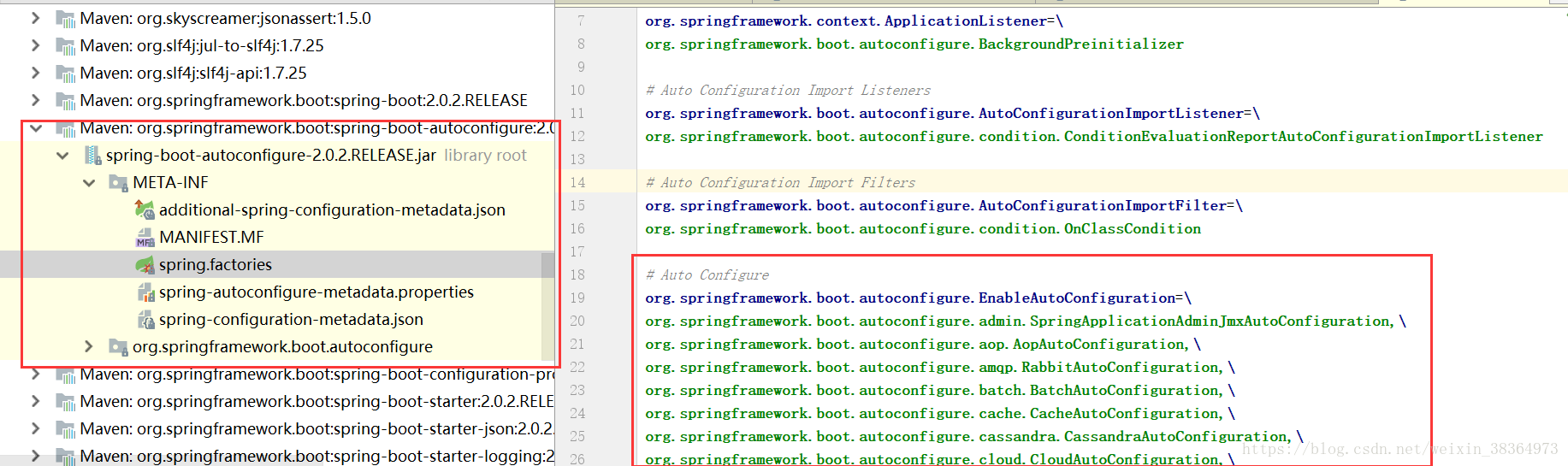Click the spring-boot-configuration-processor library icon
The image size is (1568, 466).
click(x=65, y=375)
